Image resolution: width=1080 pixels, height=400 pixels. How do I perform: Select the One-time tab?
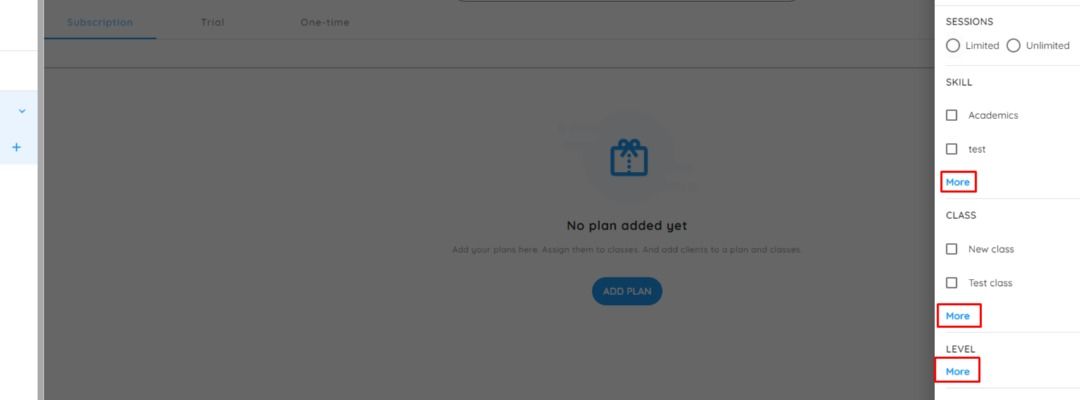point(324,22)
